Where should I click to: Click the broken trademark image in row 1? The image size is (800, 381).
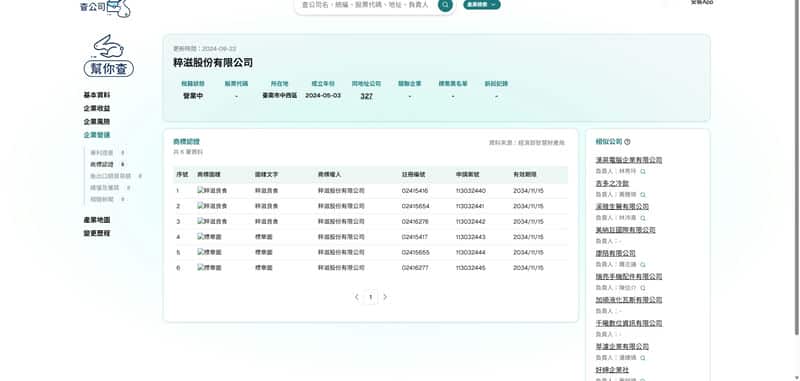(x=212, y=191)
